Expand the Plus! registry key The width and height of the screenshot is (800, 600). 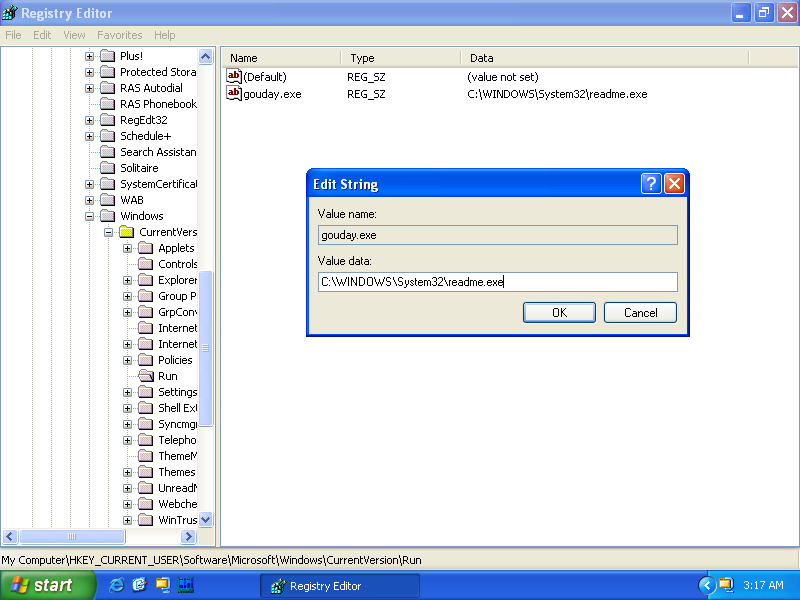89,56
